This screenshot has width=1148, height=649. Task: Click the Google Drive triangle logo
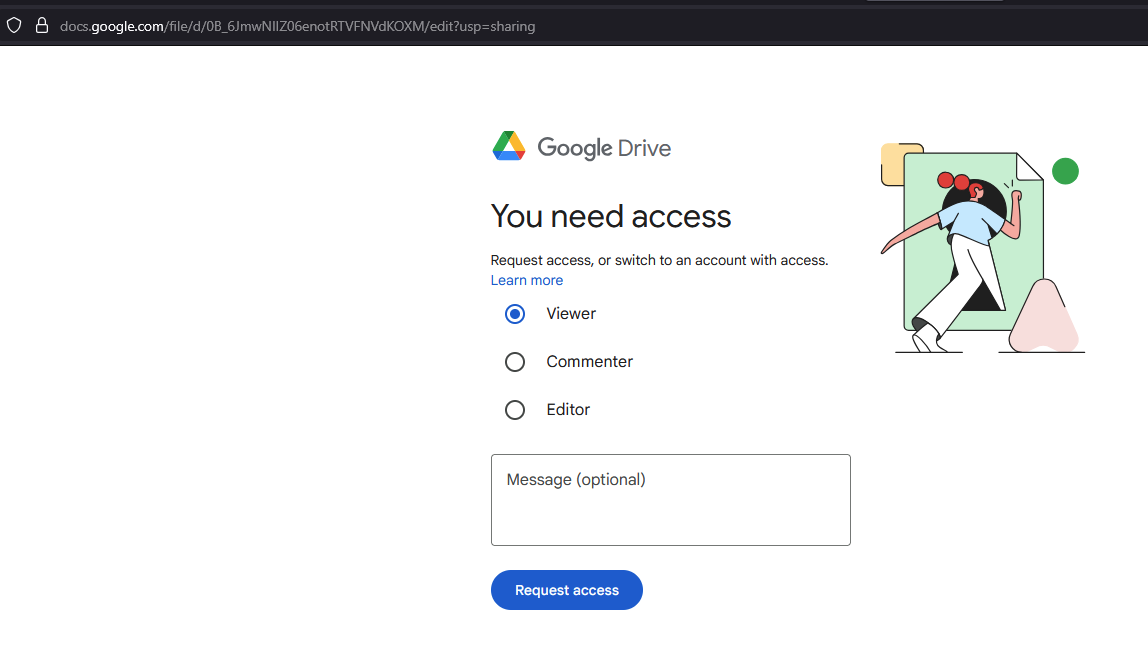(x=509, y=146)
